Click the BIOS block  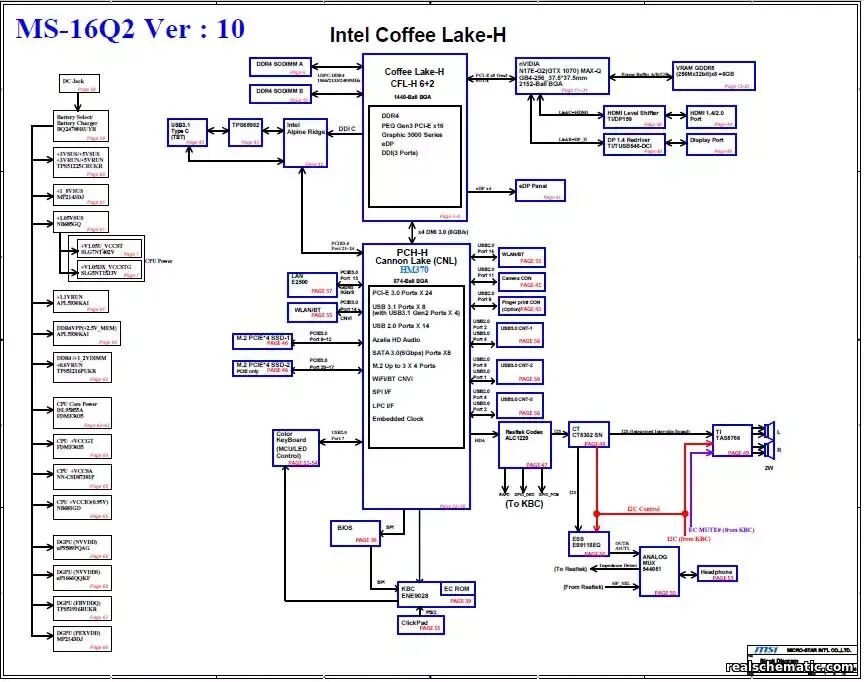[x=355, y=533]
